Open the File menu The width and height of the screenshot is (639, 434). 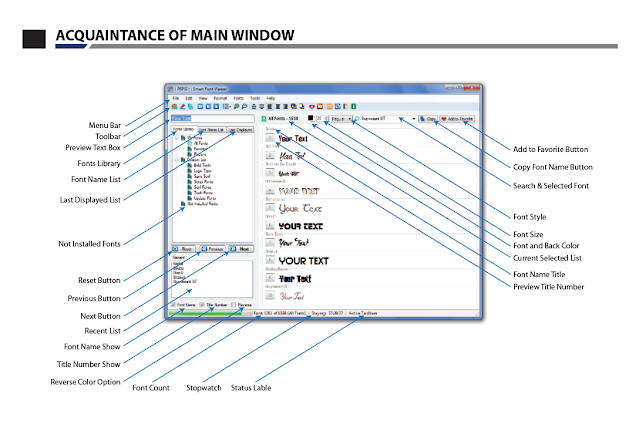(176, 98)
